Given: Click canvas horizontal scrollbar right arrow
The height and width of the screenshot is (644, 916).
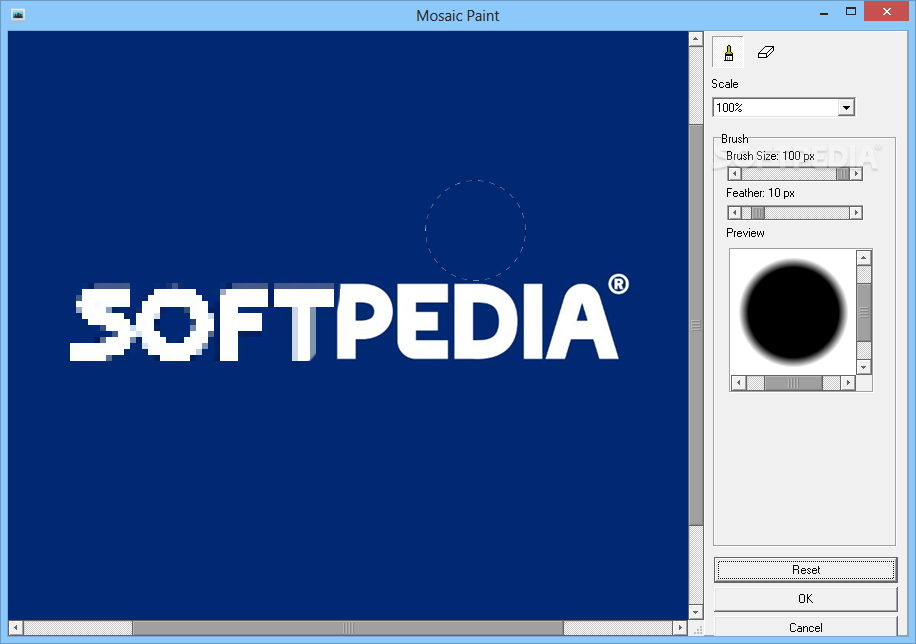Looking at the screenshot, I should [679, 628].
